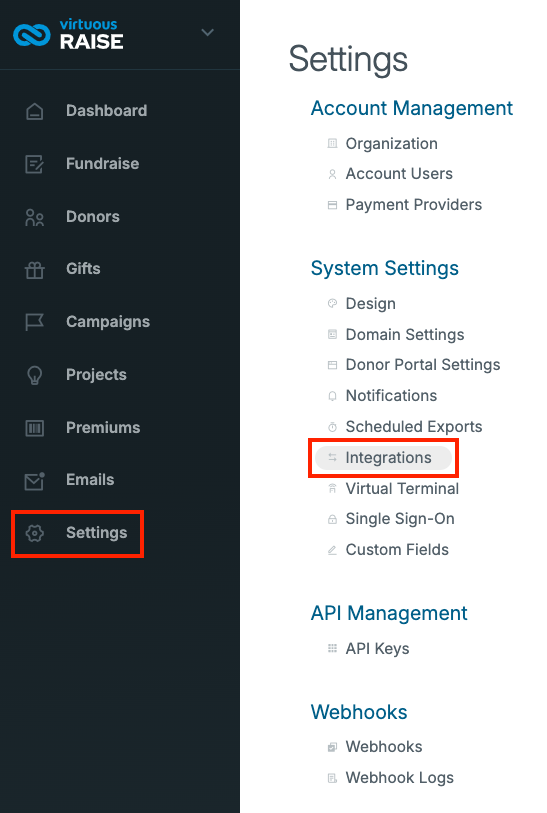
Task: Open Custom Fields
Action: [x=397, y=550]
